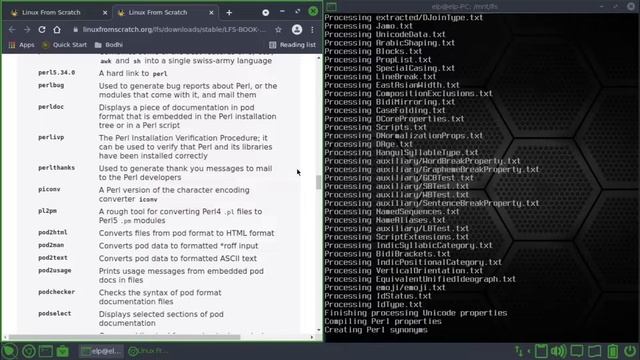The width and height of the screenshot is (640, 360).
Task: Open the green bag app store icon
Action: pos(63,351)
